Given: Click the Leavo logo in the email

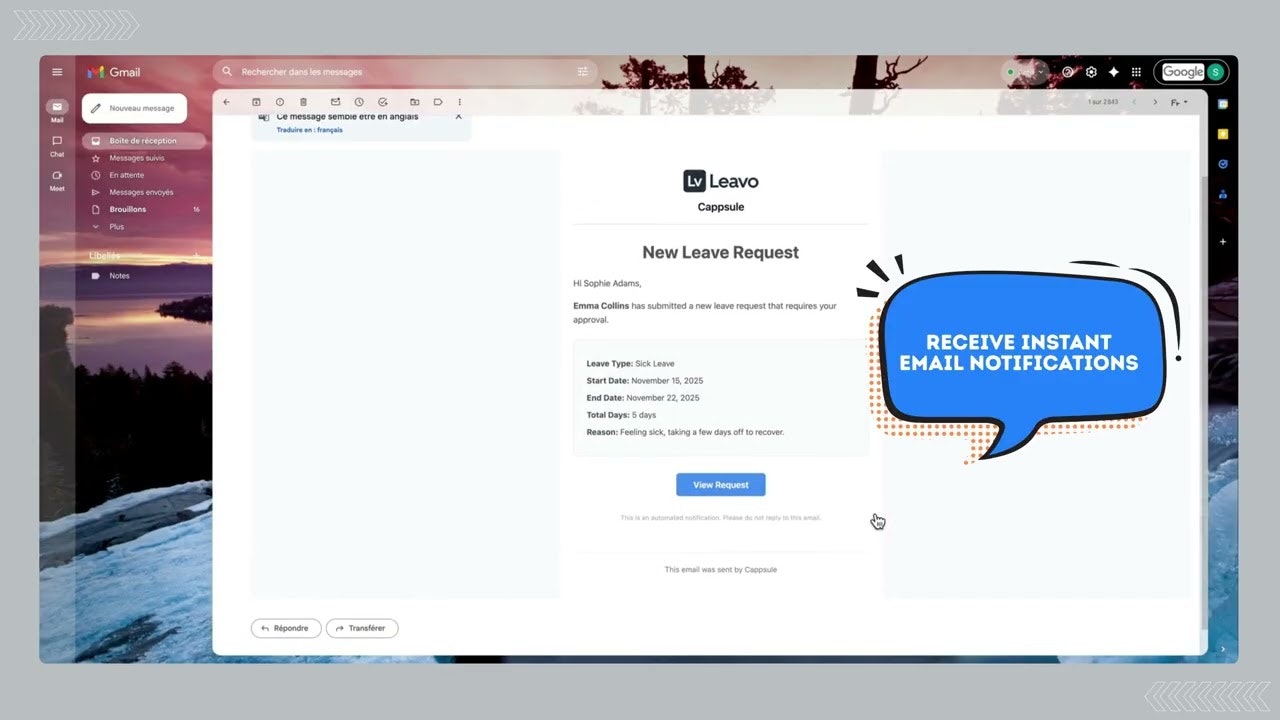Looking at the screenshot, I should [x=721, y=181].
